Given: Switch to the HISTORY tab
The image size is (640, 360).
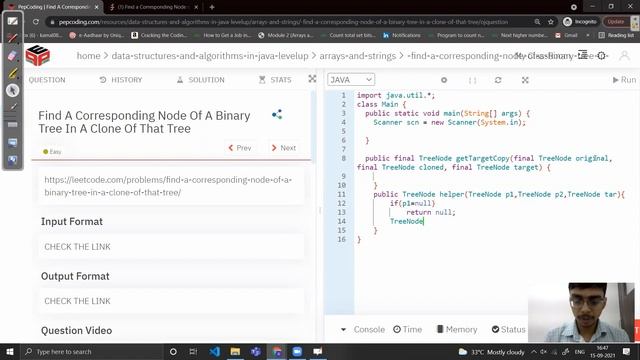Looking at the screenshot, I should point(121,80).
